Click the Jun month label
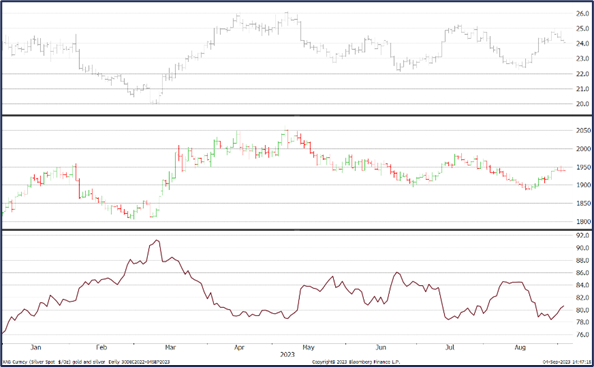Screen dimensions: 594x367 (381, 347)
